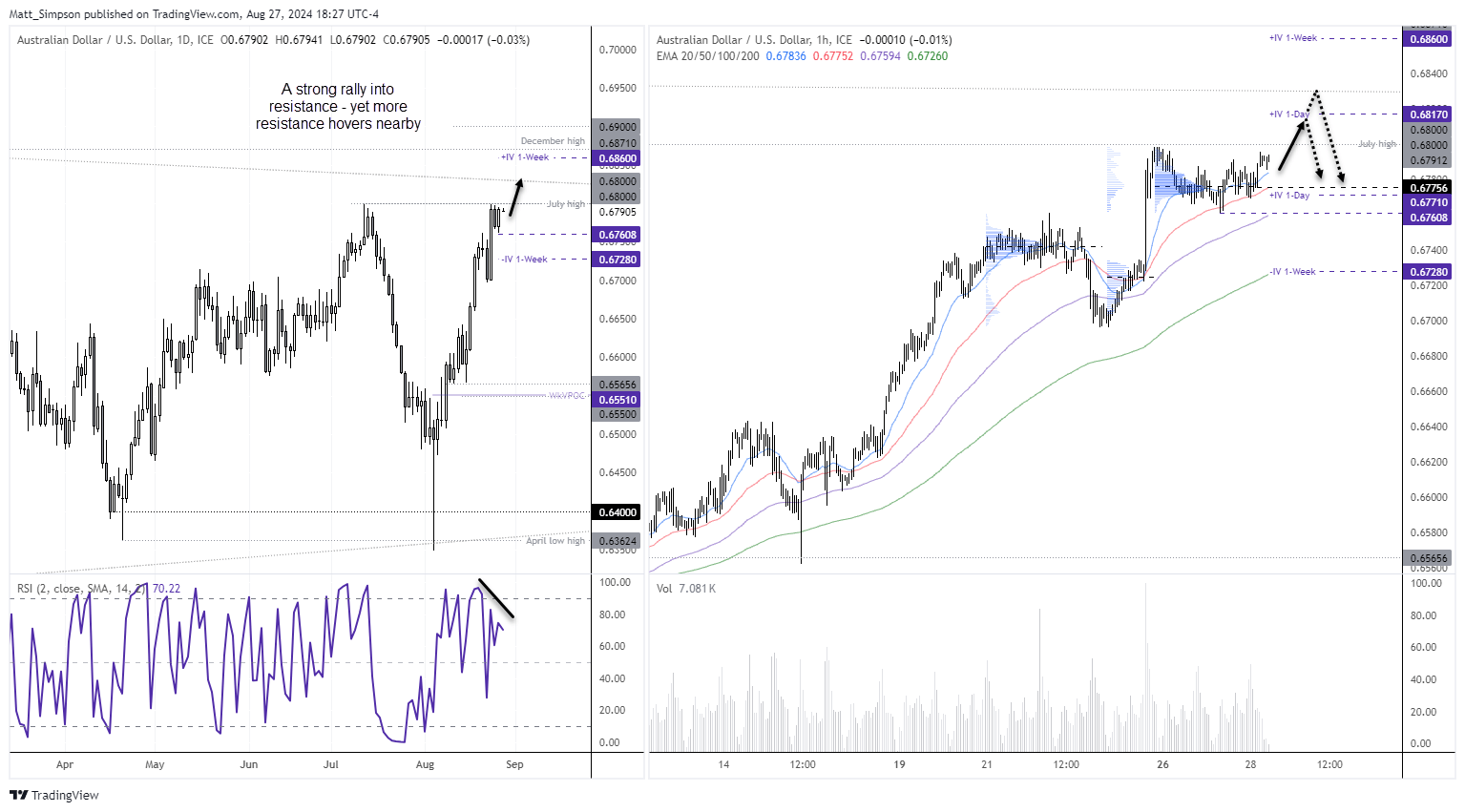1465x812 pixels.
Task: Click the Apr label on daily time axis
Action: tap(65, 764)
